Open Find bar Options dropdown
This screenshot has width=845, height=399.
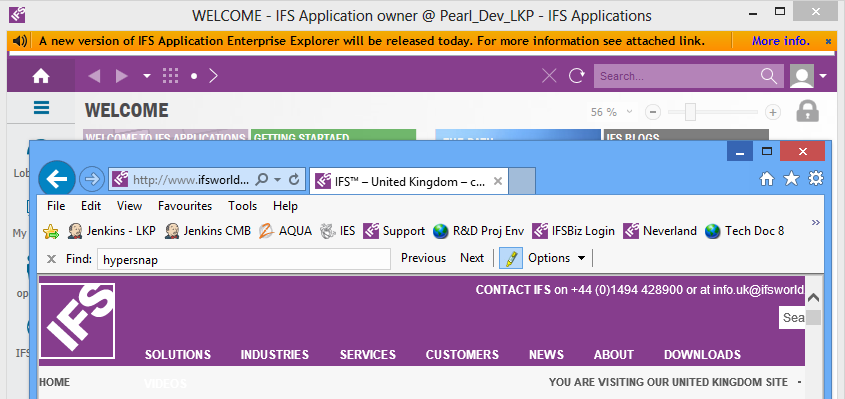[x=557, y=258]
